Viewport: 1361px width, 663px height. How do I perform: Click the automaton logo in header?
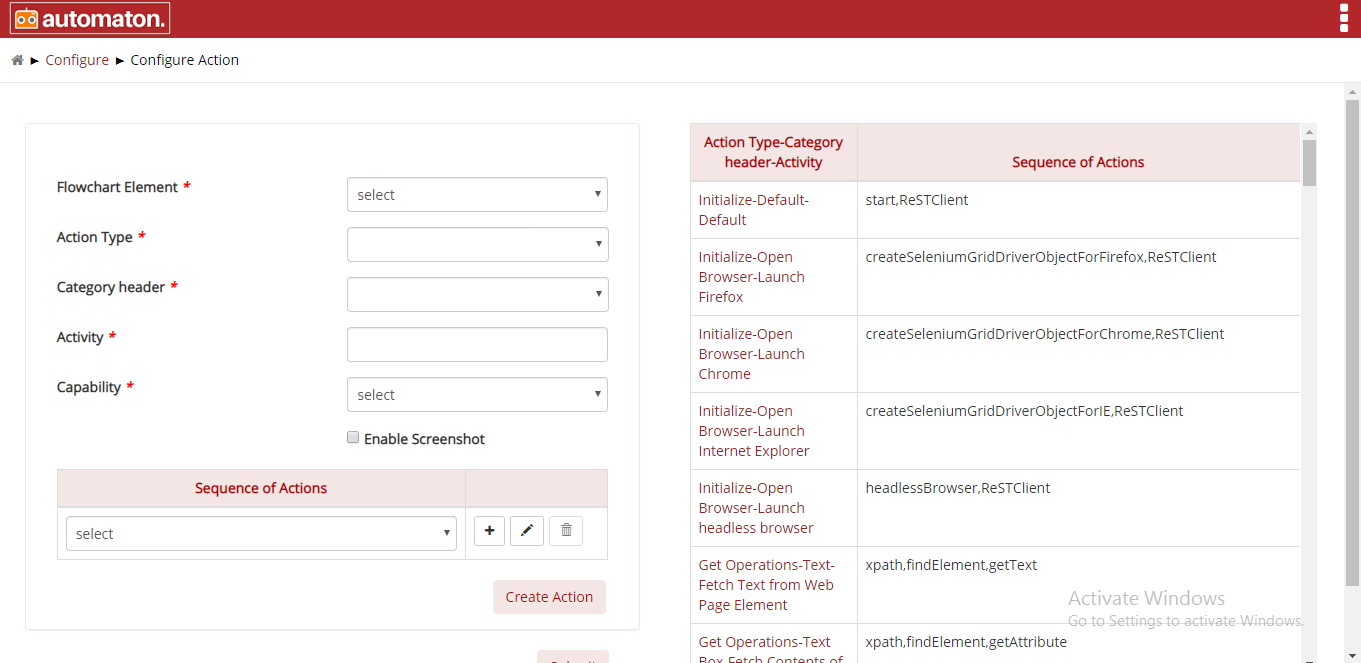point(90,18)
